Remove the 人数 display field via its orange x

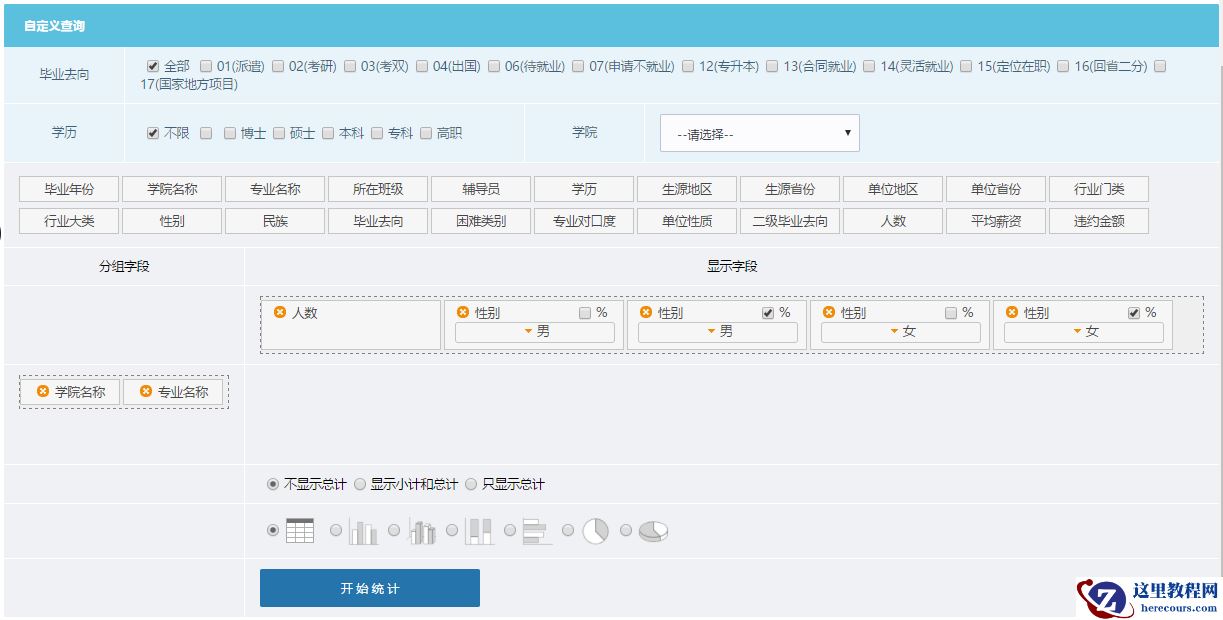click(x=280, y=312)
